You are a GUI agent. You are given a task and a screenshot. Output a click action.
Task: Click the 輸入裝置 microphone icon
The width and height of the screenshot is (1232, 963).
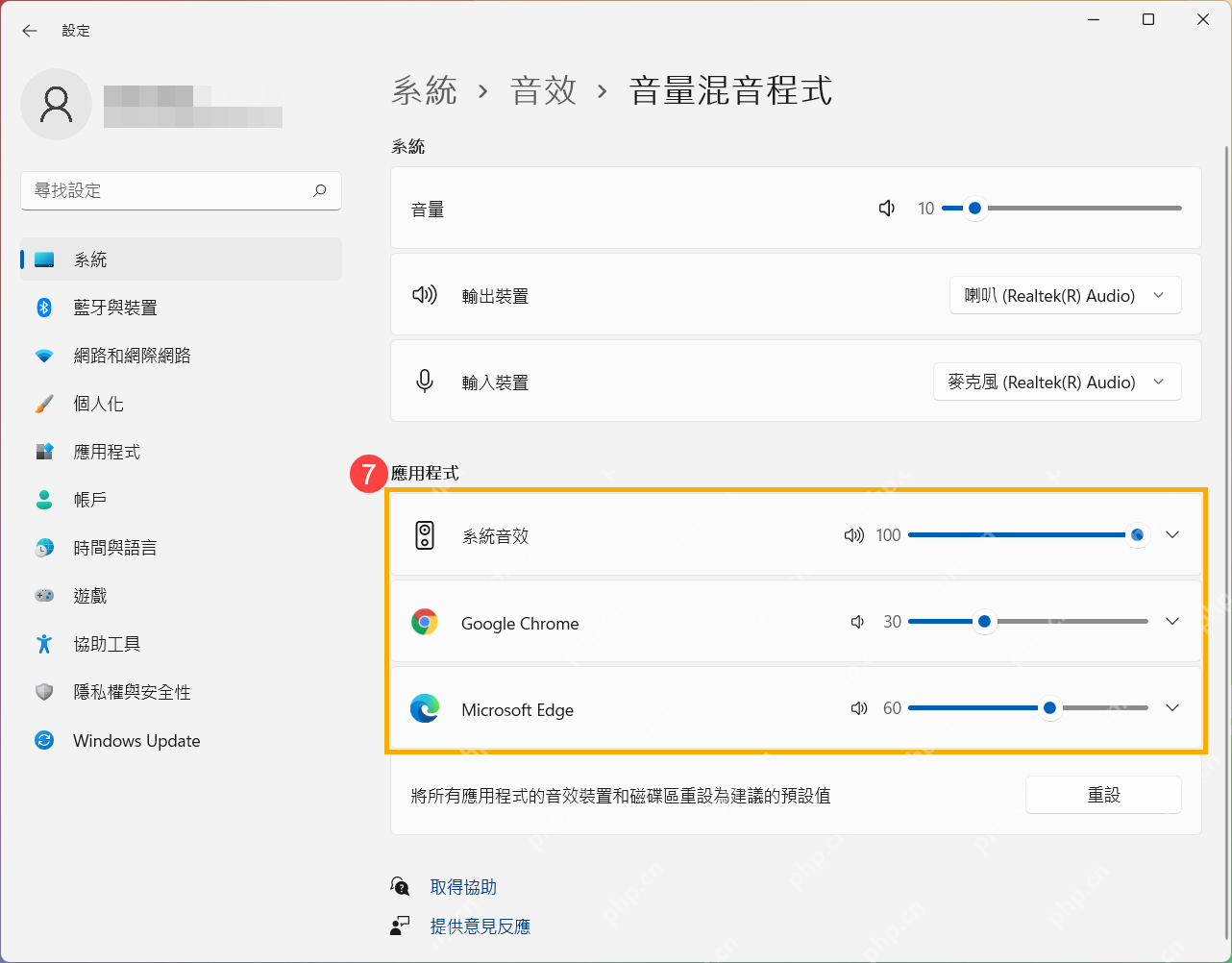click(425, 382)
